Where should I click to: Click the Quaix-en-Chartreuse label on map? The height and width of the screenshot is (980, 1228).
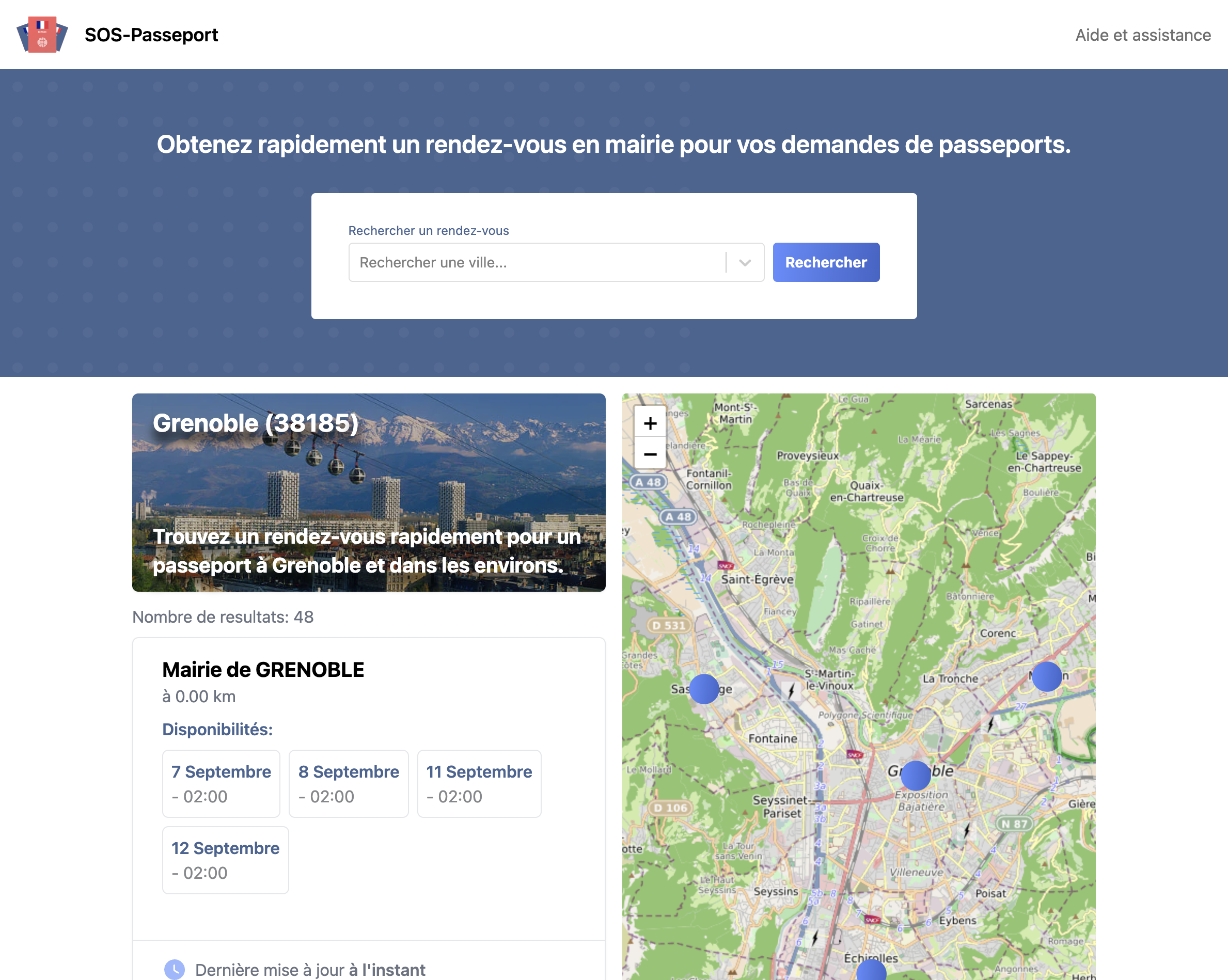tap(867, 491)
